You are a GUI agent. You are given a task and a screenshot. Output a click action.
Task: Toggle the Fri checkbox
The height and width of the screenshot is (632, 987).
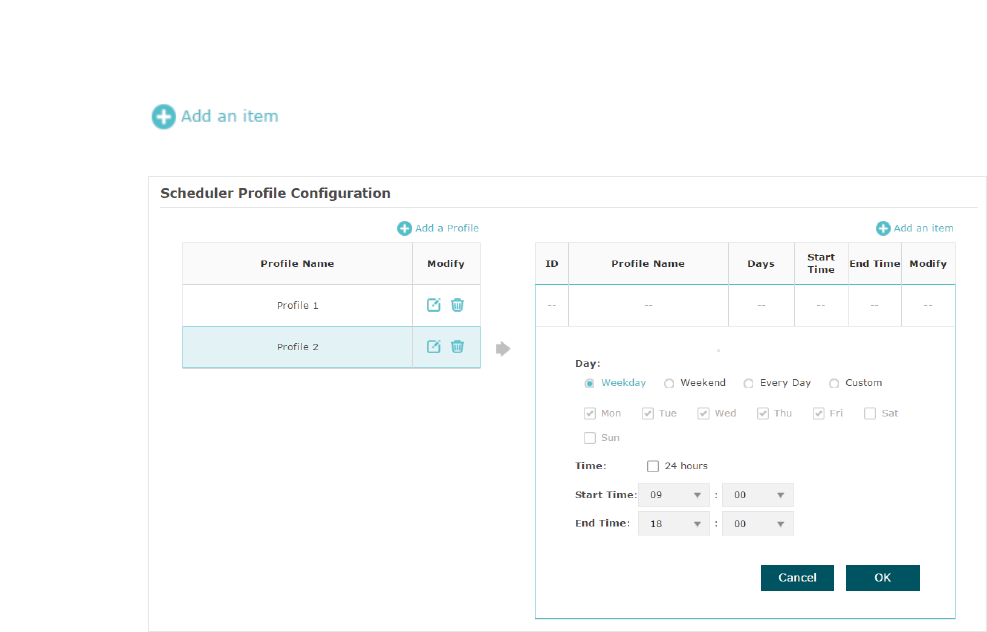(x=818, y=414)
